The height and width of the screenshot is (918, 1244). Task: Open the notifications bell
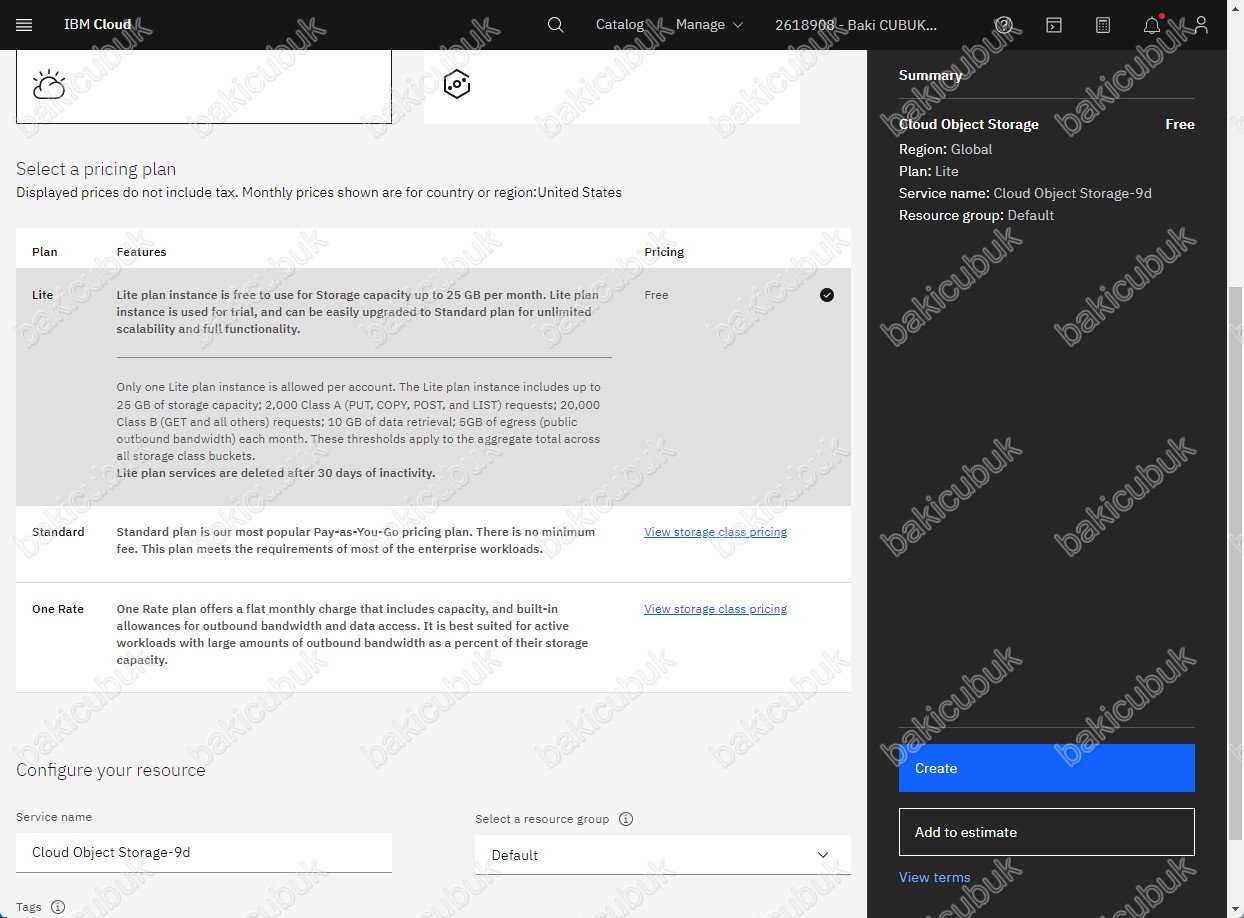pos(1152,25)
